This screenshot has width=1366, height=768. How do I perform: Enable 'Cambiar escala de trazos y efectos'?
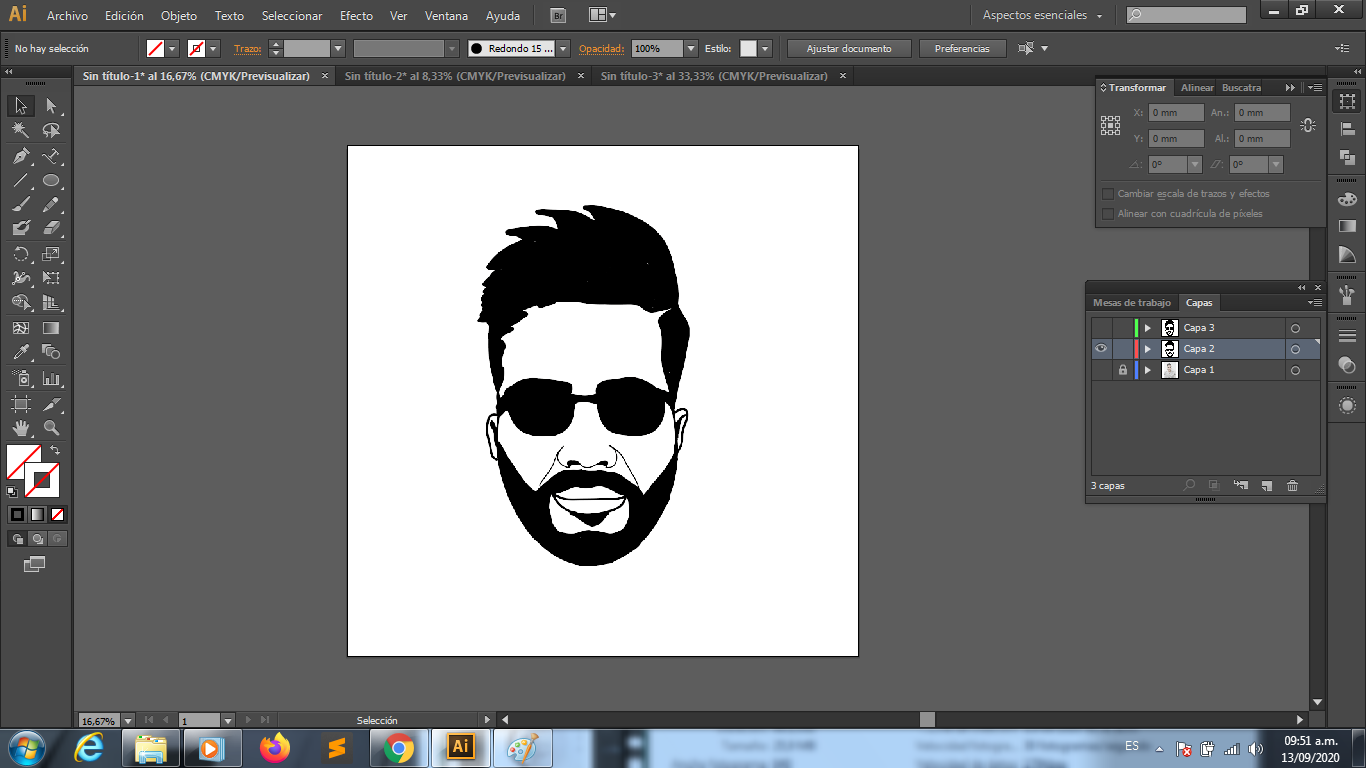(x=1108, y=194)
